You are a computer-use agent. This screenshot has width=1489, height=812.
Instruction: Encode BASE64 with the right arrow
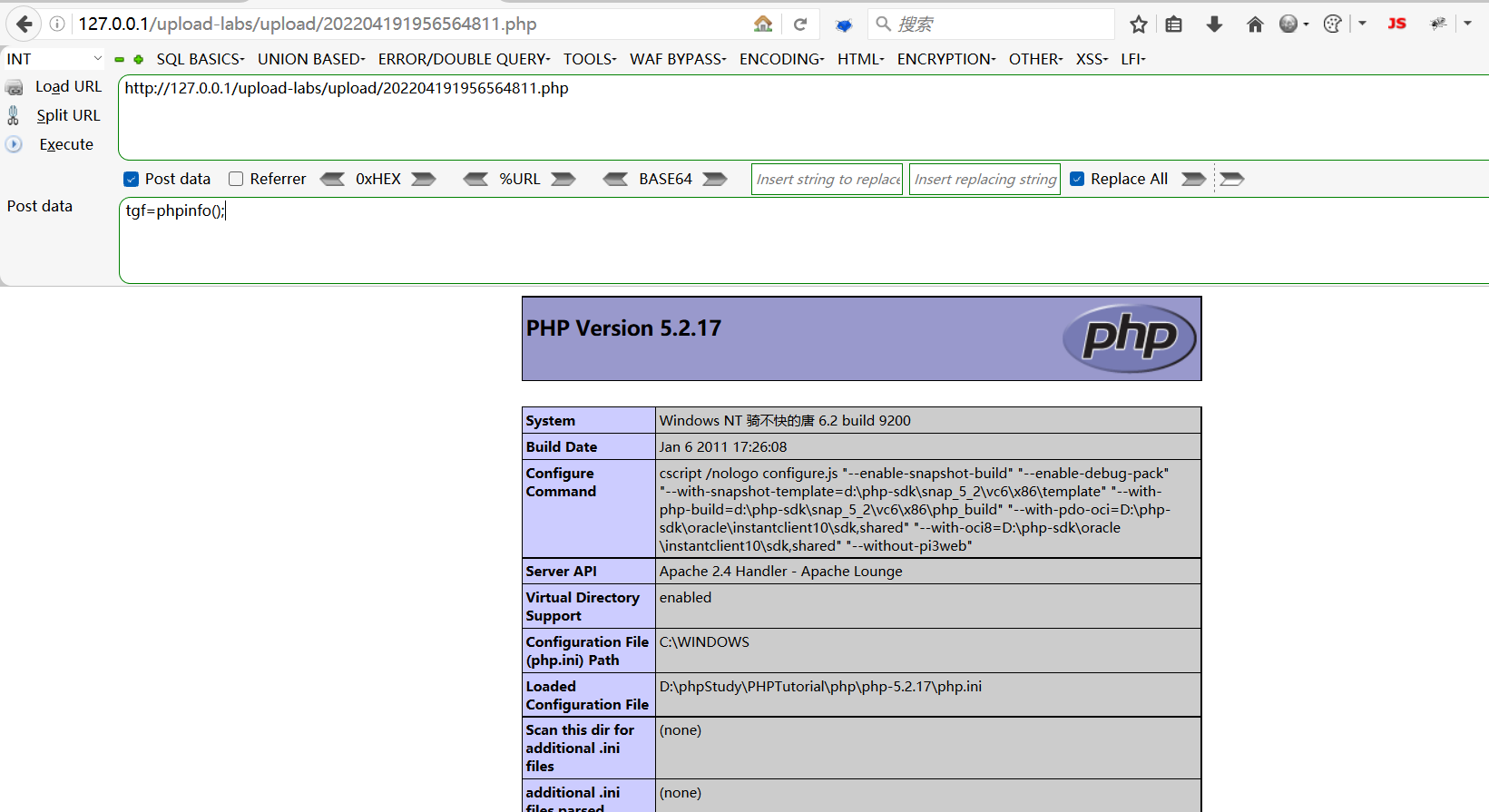715,179
